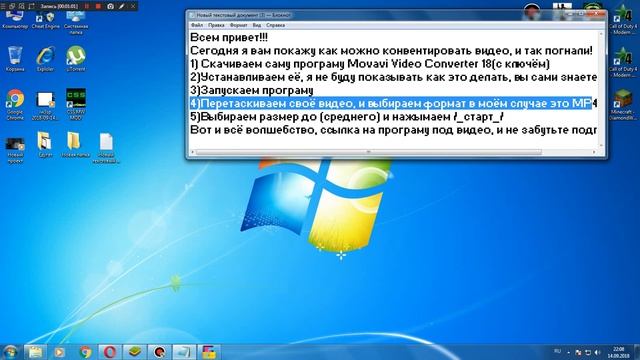Image resolution: width=640 pixels, height=360 pixels.
Task: Switch to the screen recorder taskbar icon
Action: [160, 352]
